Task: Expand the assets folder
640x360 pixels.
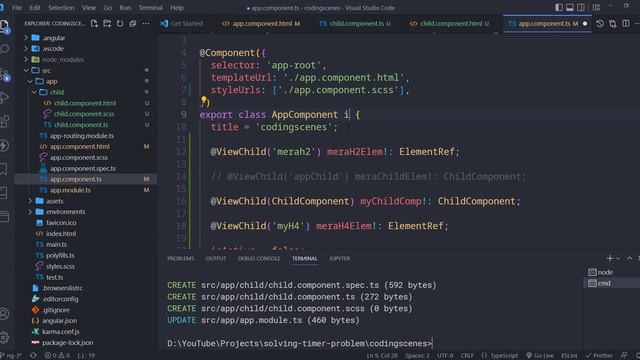Action: pos(54,201)
